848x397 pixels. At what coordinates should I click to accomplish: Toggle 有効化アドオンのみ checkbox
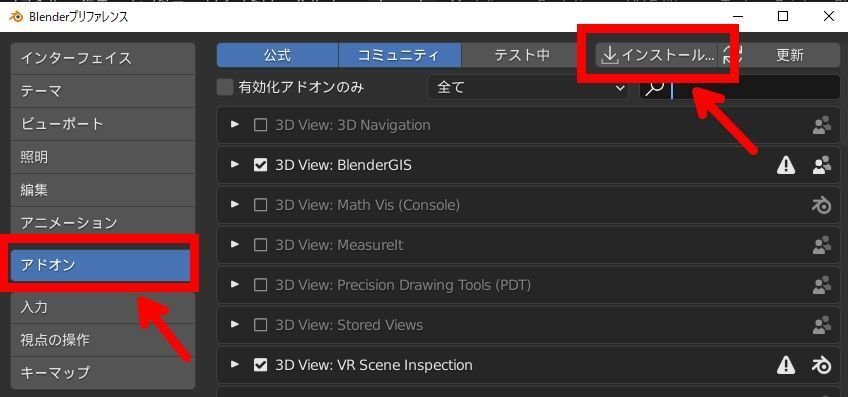(225, 87)
